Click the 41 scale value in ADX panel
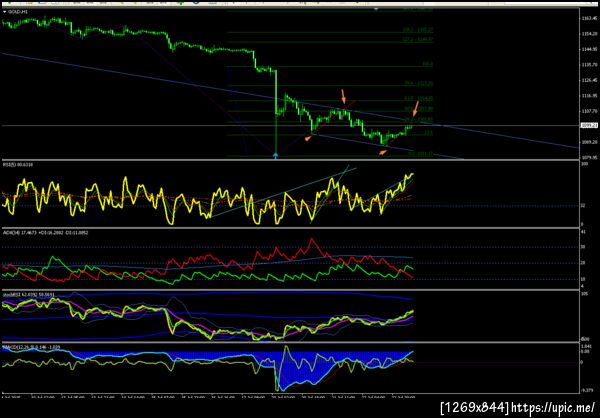600x418 pixels. click(584, 232)
